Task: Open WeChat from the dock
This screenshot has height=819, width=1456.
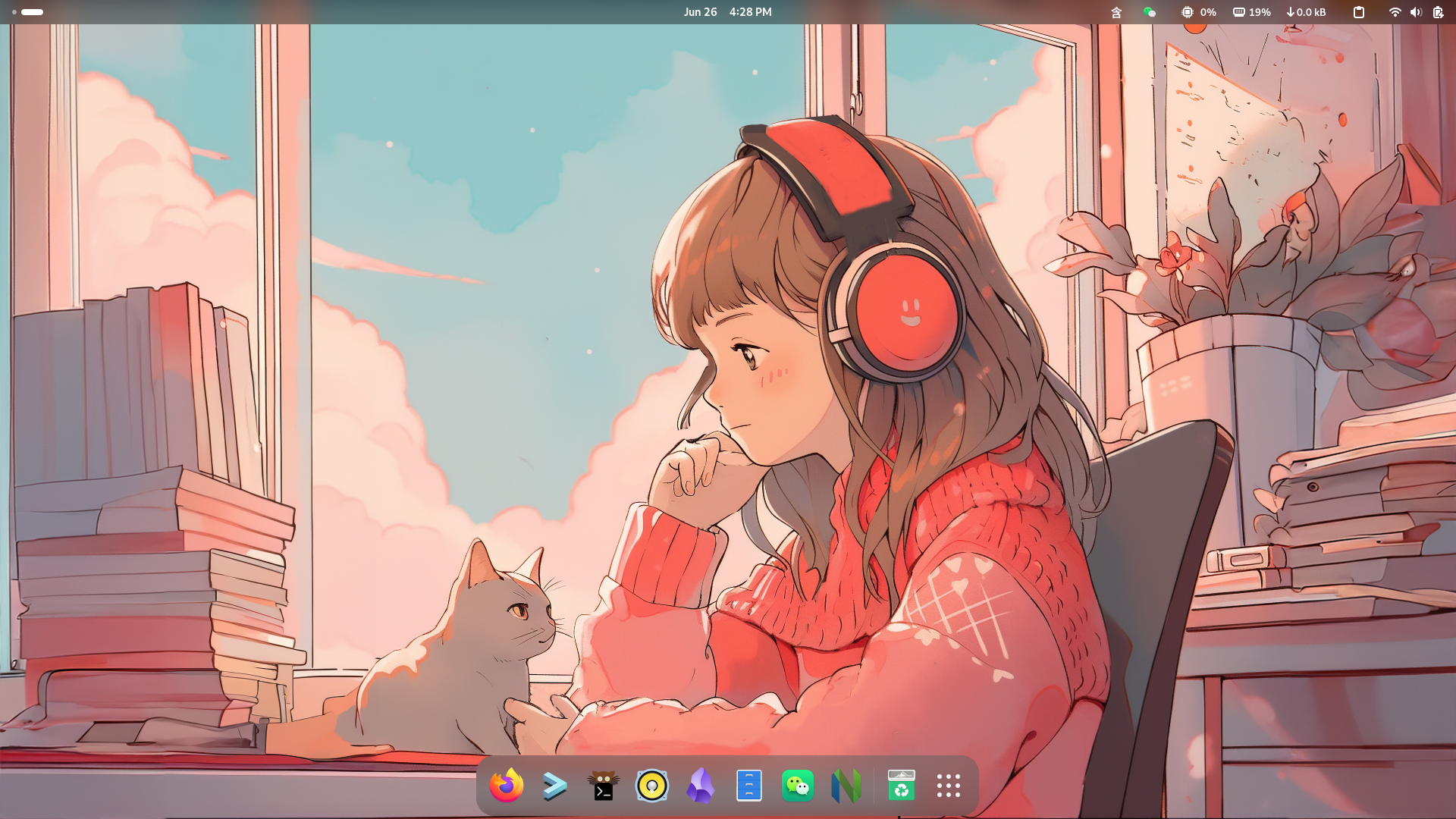Action: 798,786
